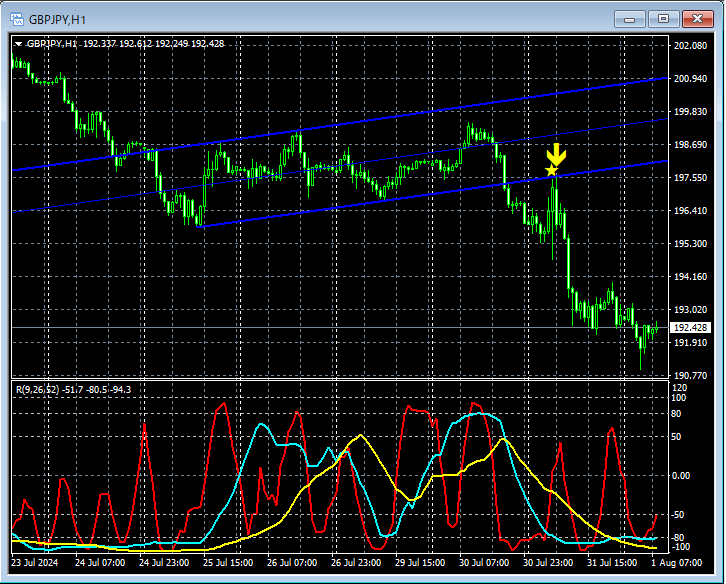Click the 198.690 price scale value

click(690, 145)
